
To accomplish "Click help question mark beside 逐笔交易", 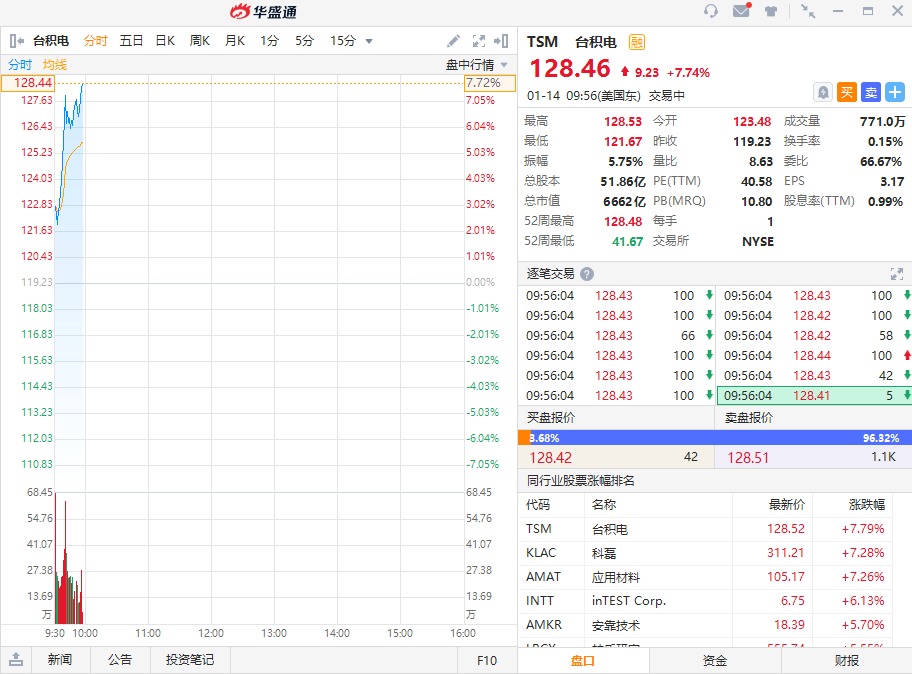I will [587, 274].
